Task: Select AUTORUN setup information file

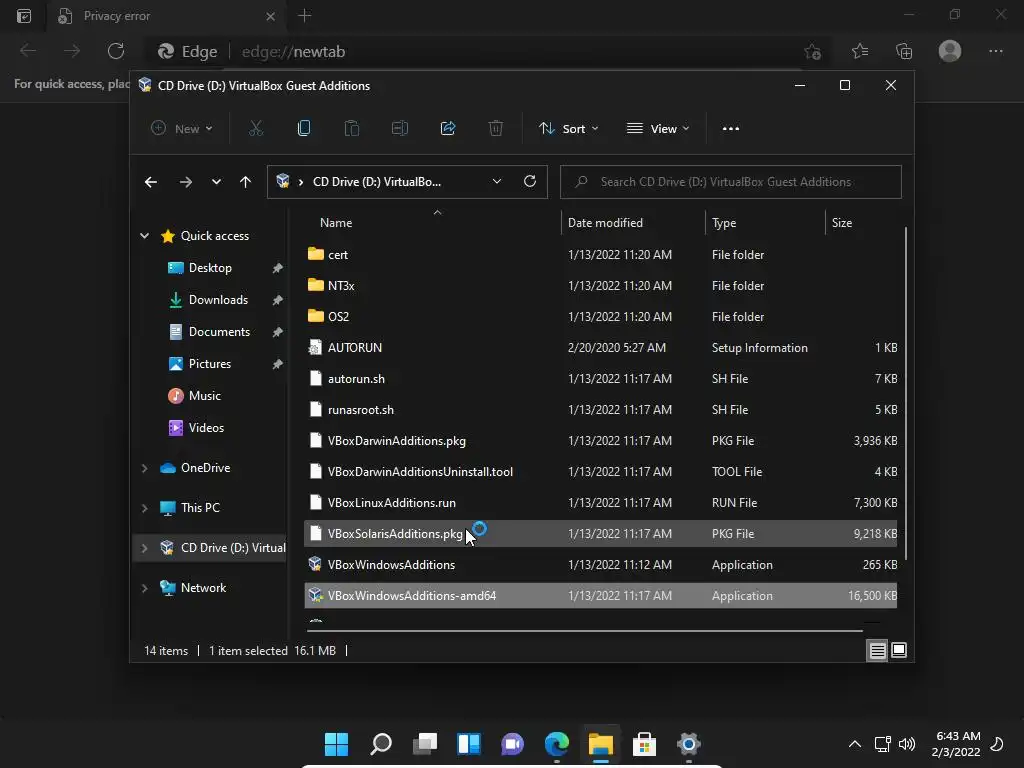Action: tap(601, 347)
